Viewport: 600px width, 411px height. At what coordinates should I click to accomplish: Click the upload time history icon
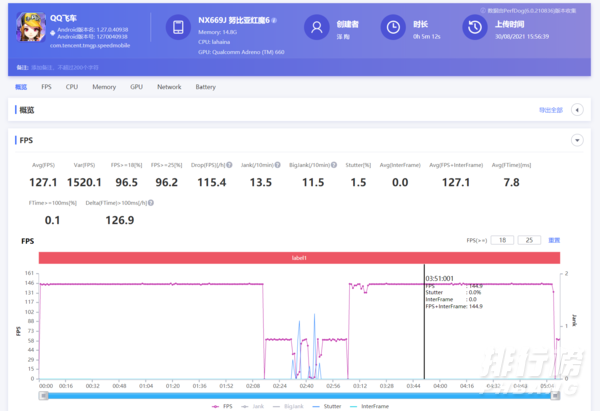(x=475, y=27)
